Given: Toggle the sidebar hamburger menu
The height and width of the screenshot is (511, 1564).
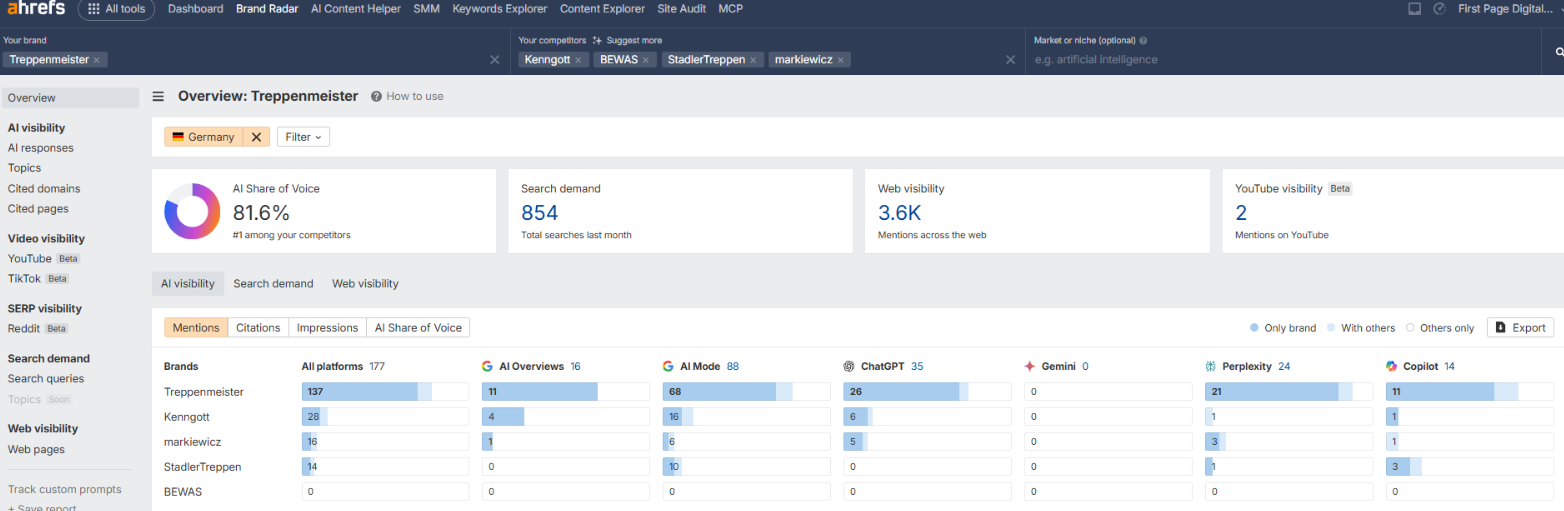Looking at the screenshot, I should [x=158, y=97].
